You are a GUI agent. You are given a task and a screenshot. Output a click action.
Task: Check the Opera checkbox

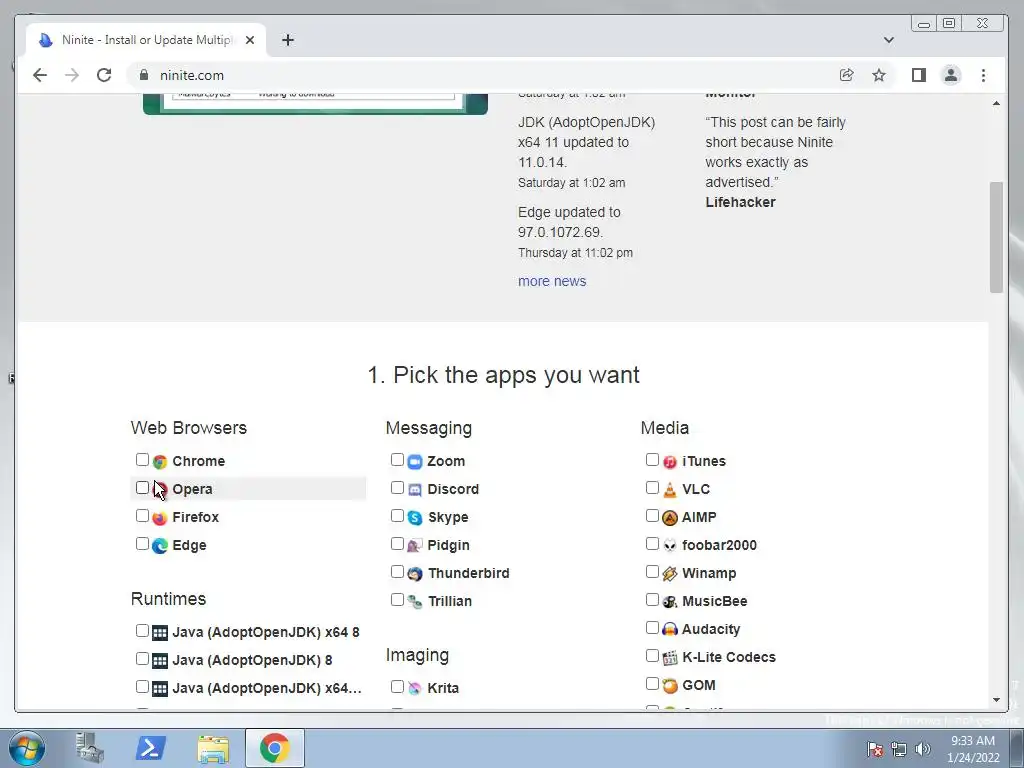click(142, 488)
